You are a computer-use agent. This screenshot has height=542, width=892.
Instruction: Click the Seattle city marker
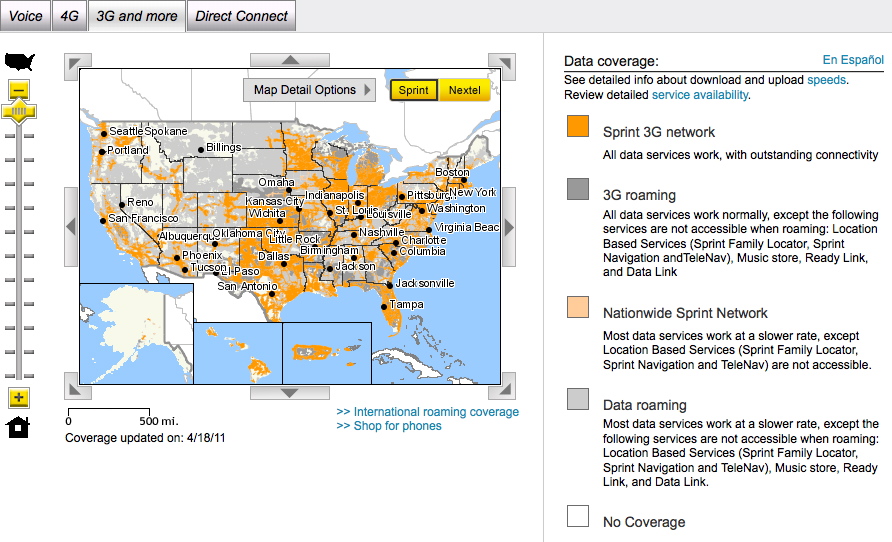coord(104,134)
